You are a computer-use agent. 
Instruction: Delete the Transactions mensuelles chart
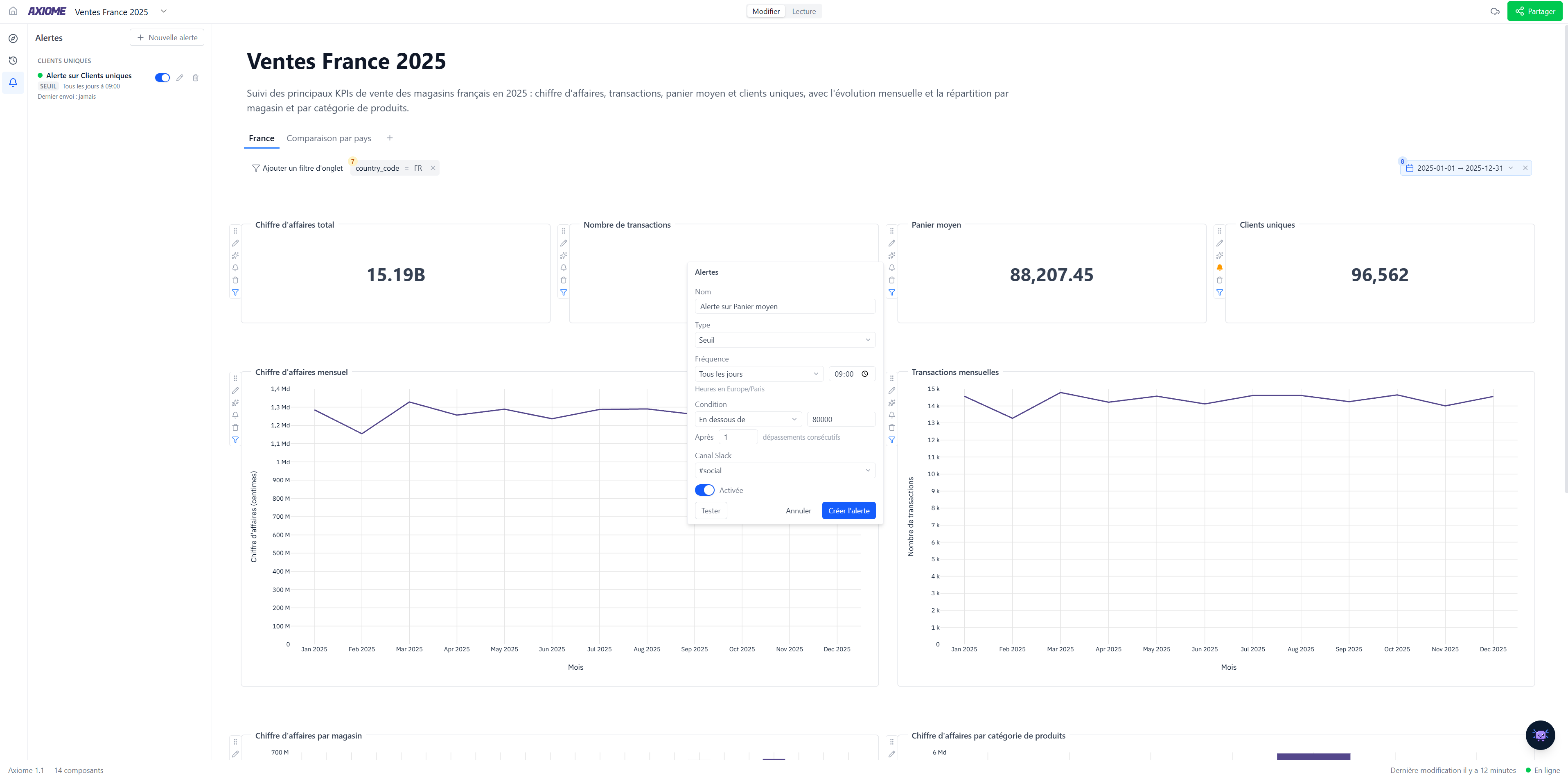(891, 427)
